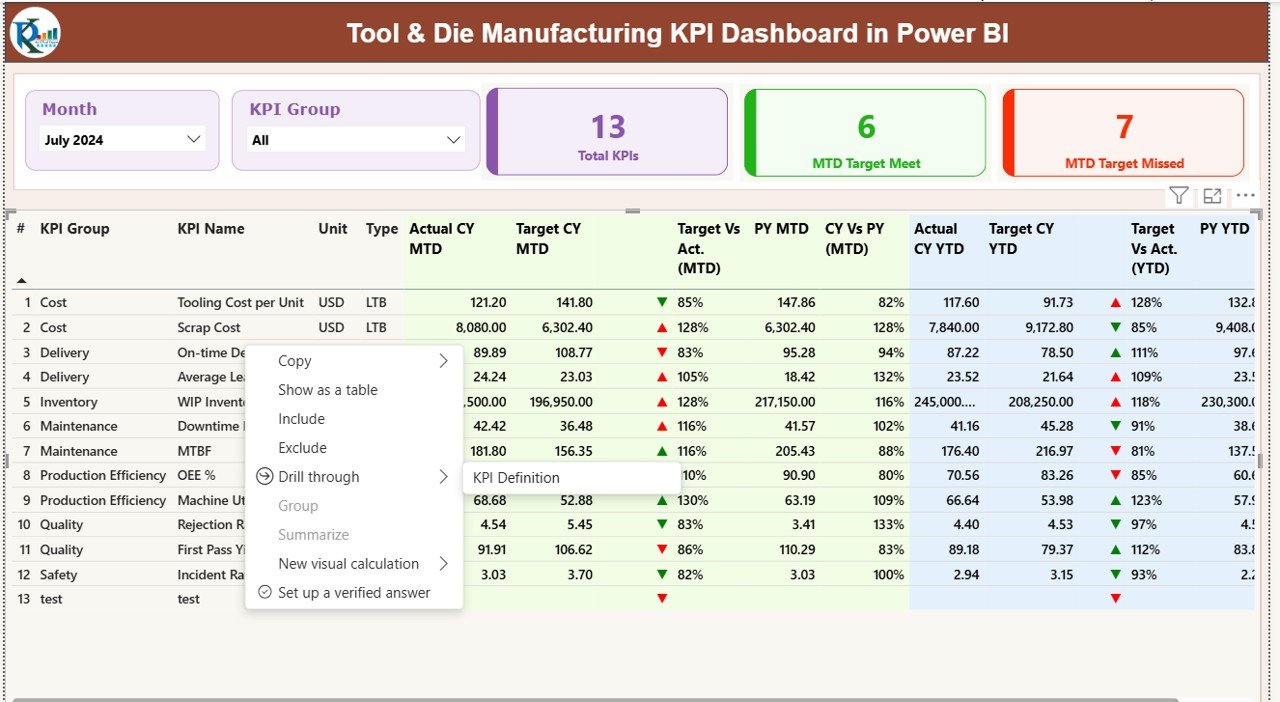Click the horizontal scrollbar above the table
Screen dimensions: 1280x702
[x=631, y=211]
